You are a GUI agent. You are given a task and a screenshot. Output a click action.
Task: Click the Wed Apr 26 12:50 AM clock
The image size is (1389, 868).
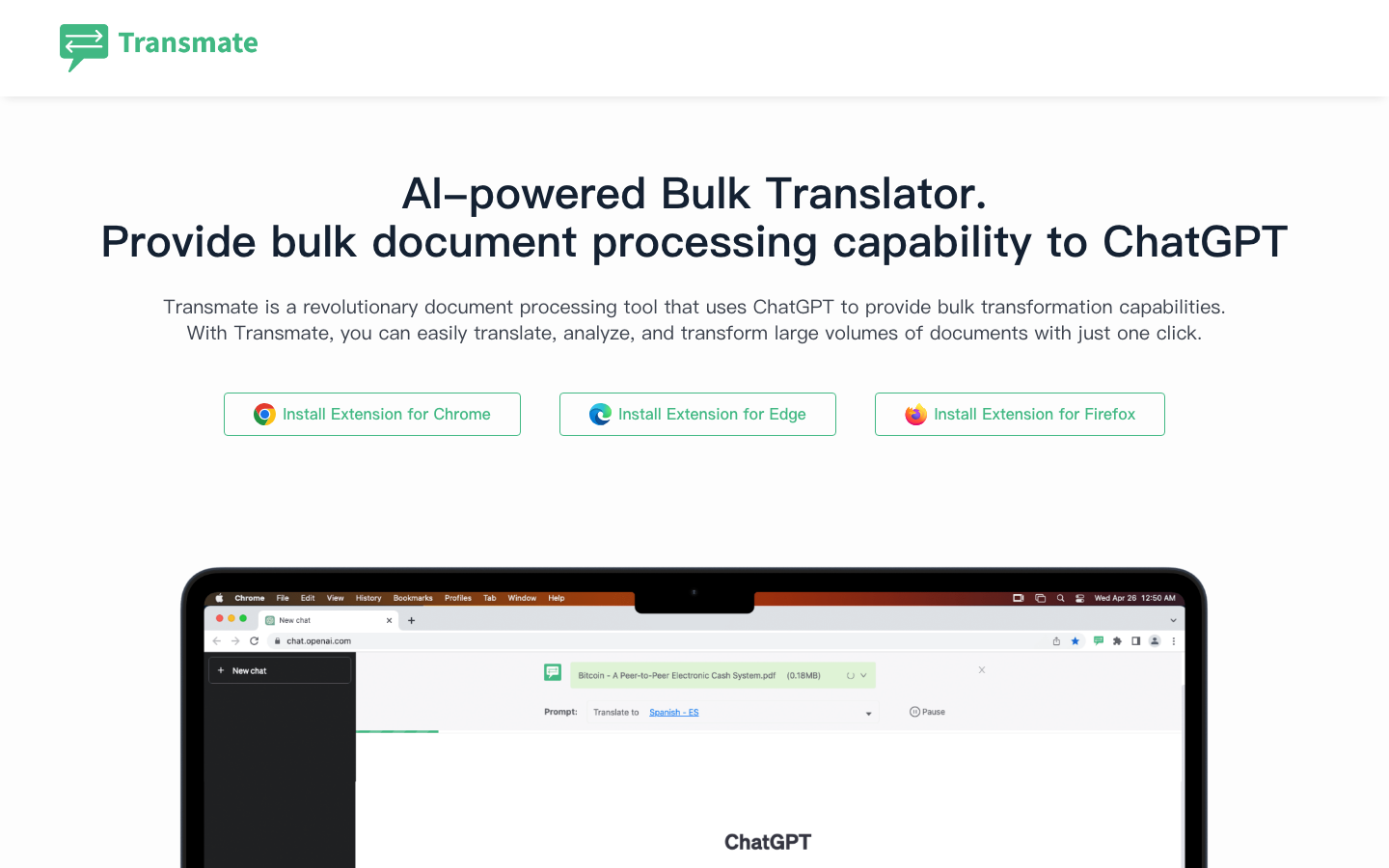point(1134,598)
